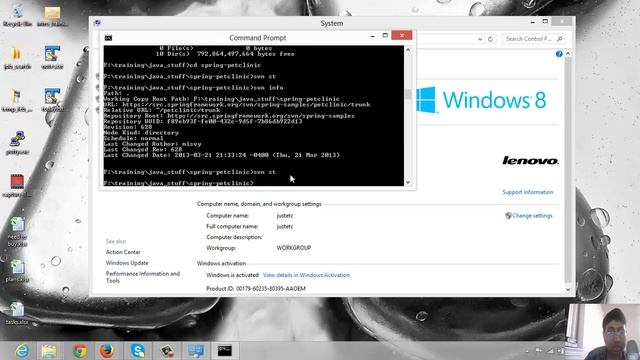The image size is (640, 360).
Task: Open View details in Windows Activation
Action: pyautogui.click(x=306, y=275)
